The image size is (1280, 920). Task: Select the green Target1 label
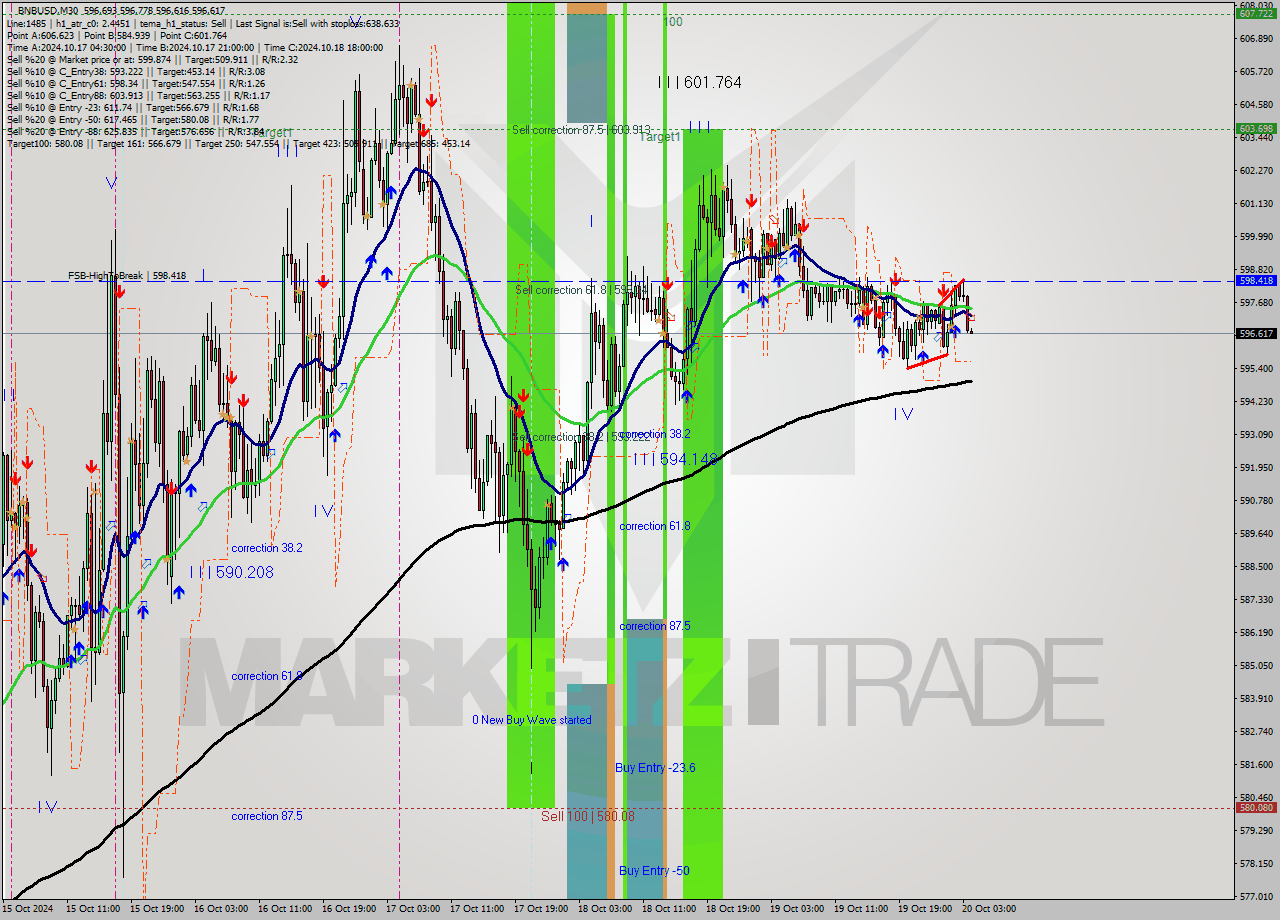click(x=660, y=137)
